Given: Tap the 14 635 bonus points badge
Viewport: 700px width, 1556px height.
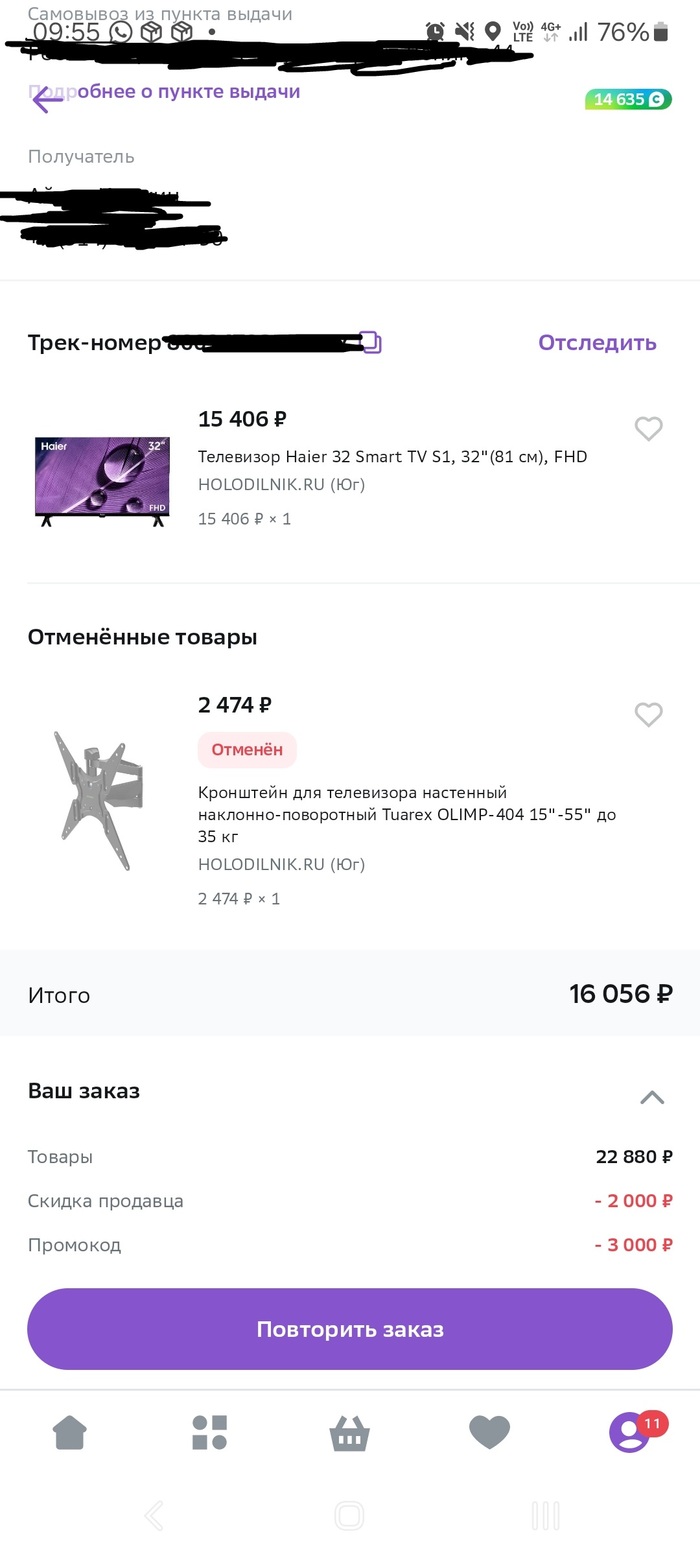Looking at the screenshot, I should 628,99.
